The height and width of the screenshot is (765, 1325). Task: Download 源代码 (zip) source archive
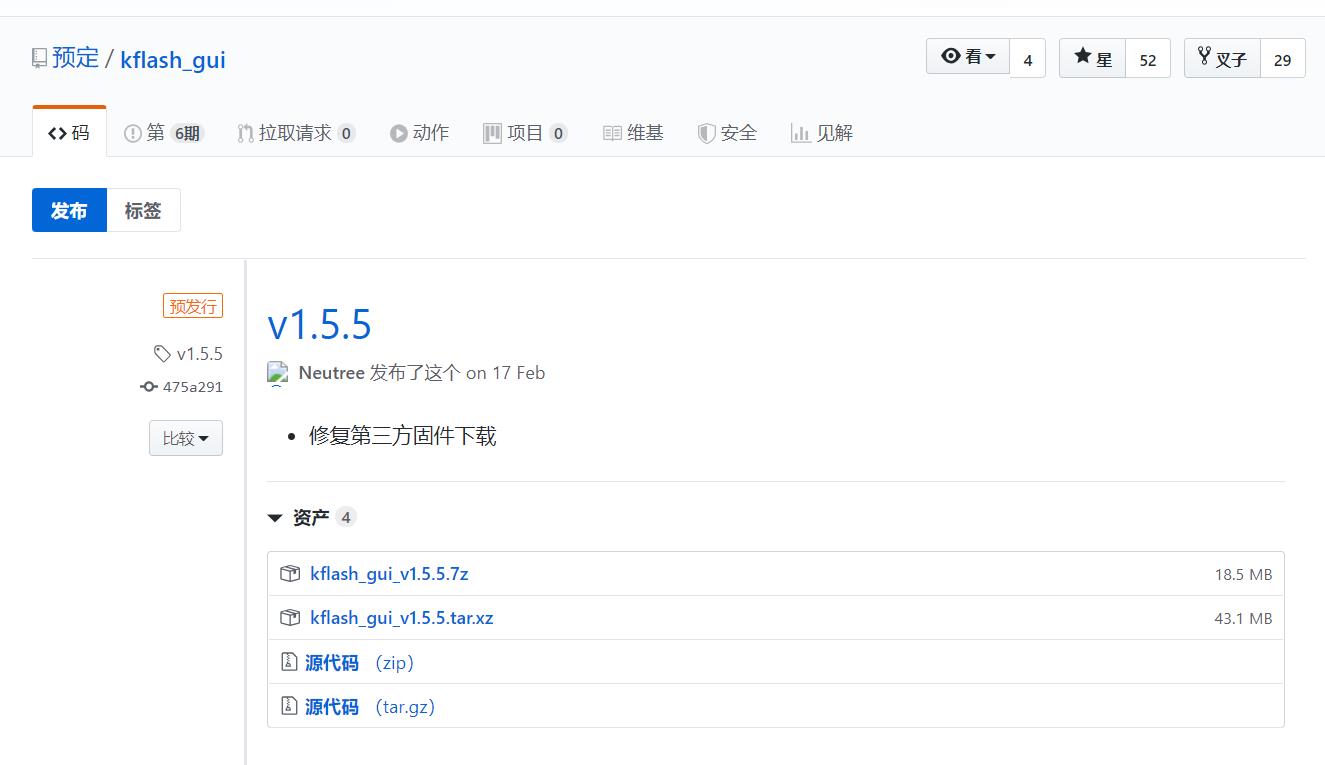coord(359,663)
